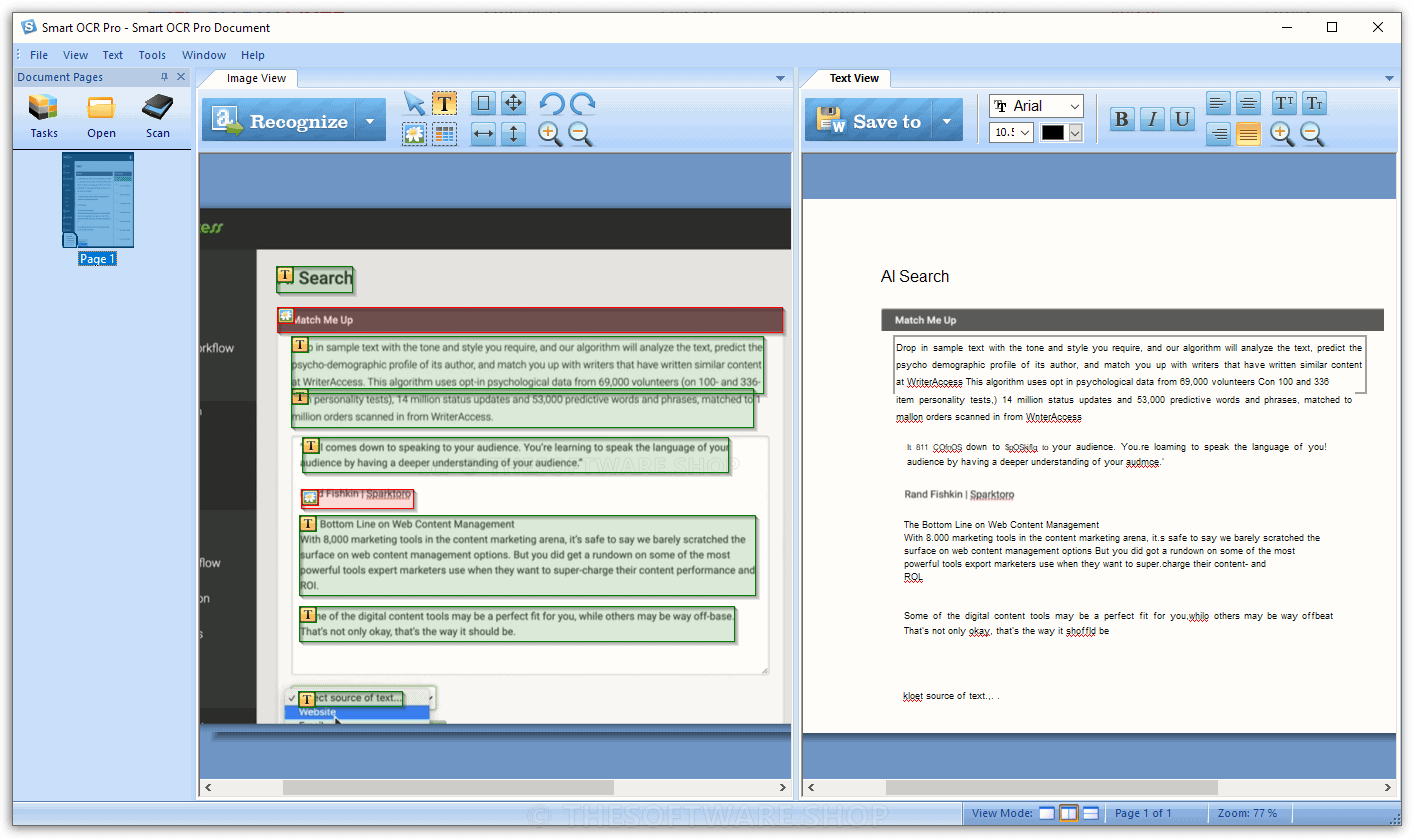1414x838 pixels.
Task: Open the Tools menu
Action: (x=152, y=55)
